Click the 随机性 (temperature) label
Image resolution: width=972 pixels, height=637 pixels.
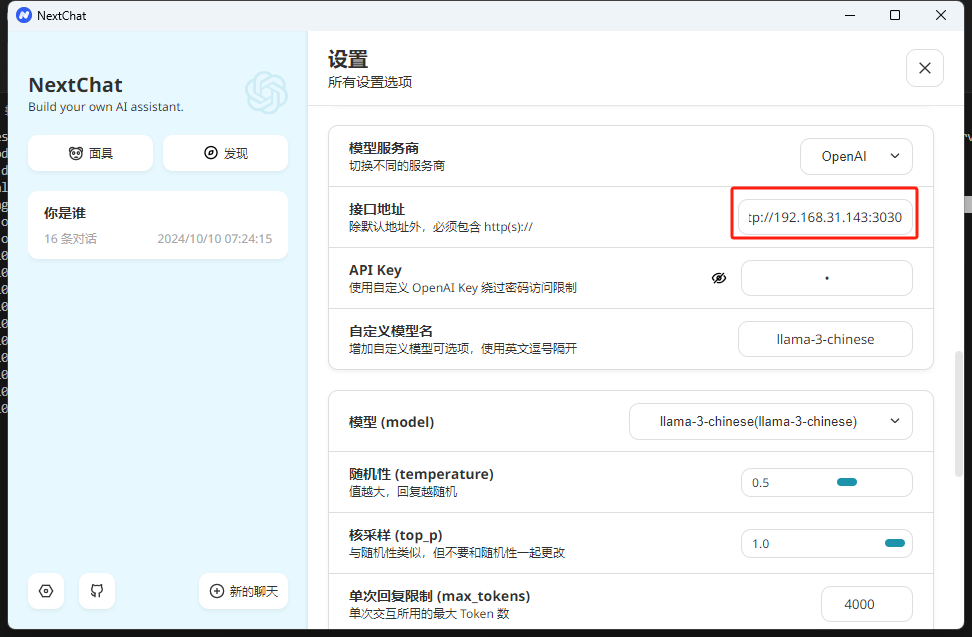click(421, 474)
